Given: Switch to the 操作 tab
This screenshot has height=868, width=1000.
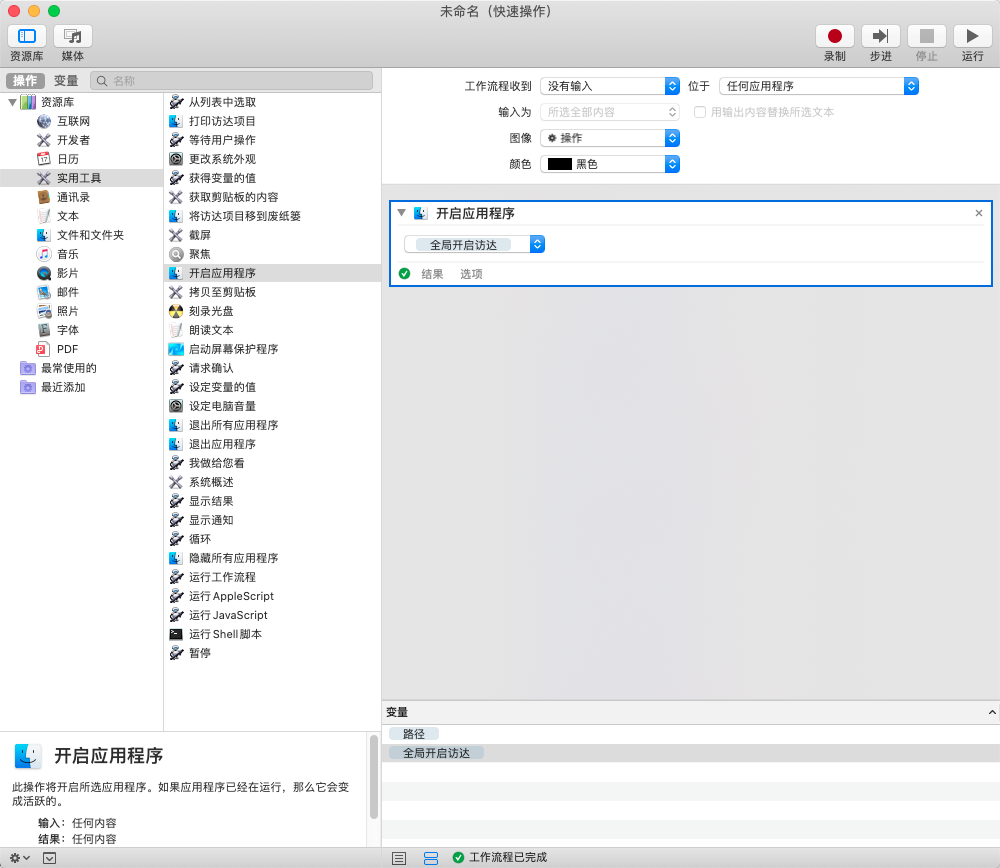Looking at the screenshot, I should pos(25,81).
